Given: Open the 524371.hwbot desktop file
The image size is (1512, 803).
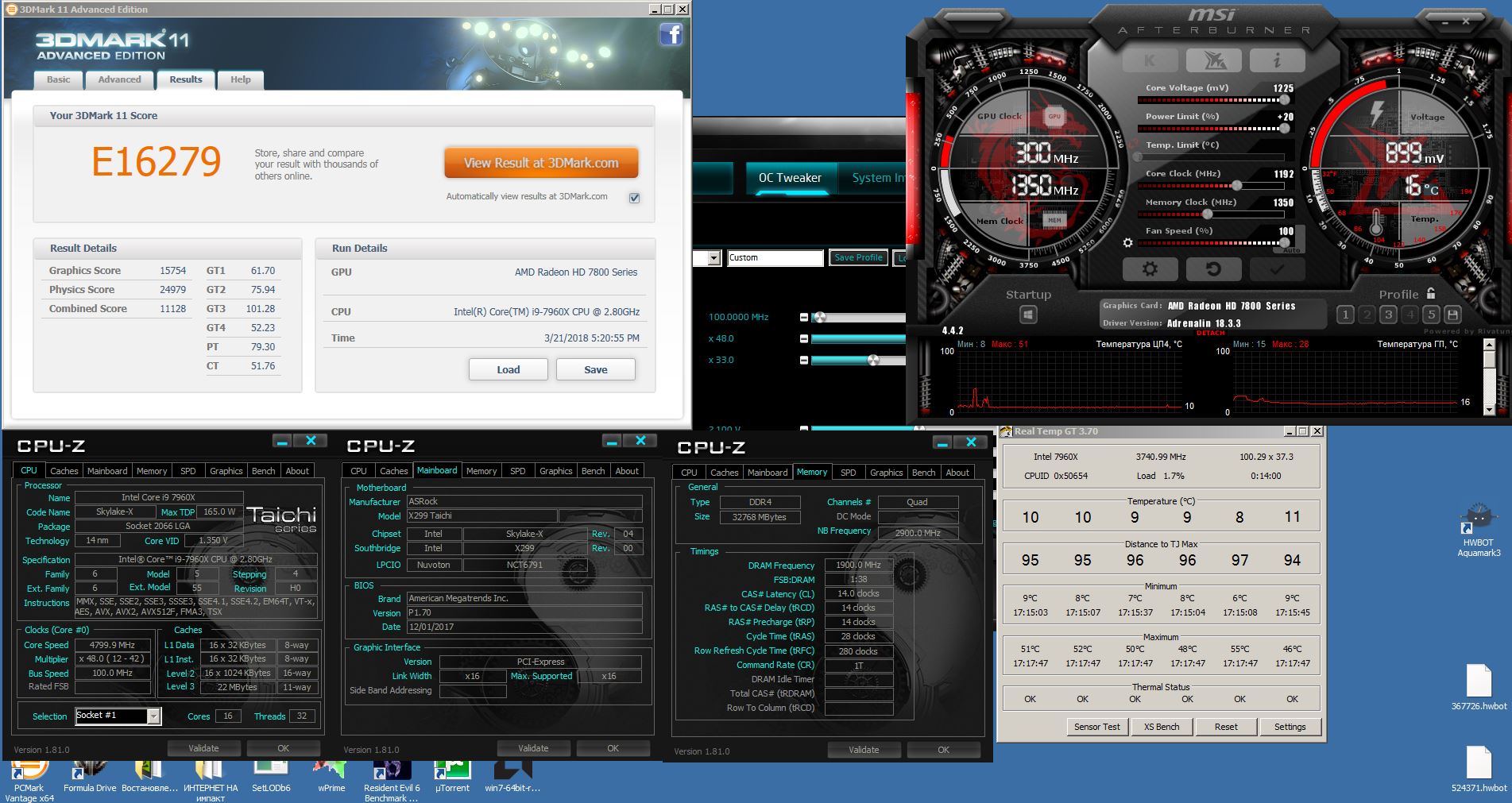Looking at the screenshot, I should [1479, 770].
